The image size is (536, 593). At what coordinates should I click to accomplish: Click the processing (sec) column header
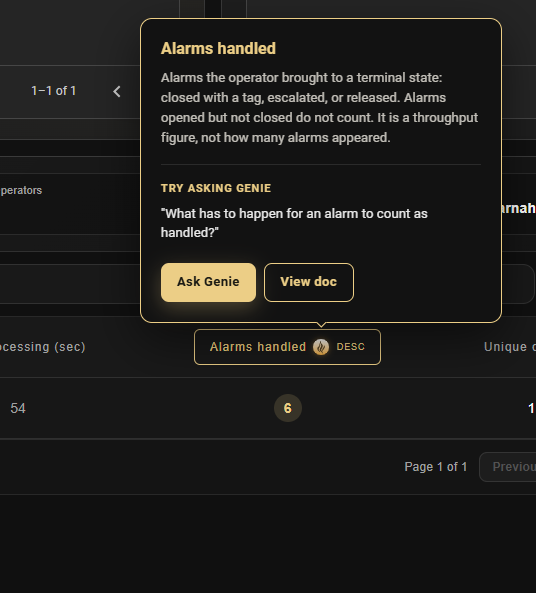click(x=42, y=347)
